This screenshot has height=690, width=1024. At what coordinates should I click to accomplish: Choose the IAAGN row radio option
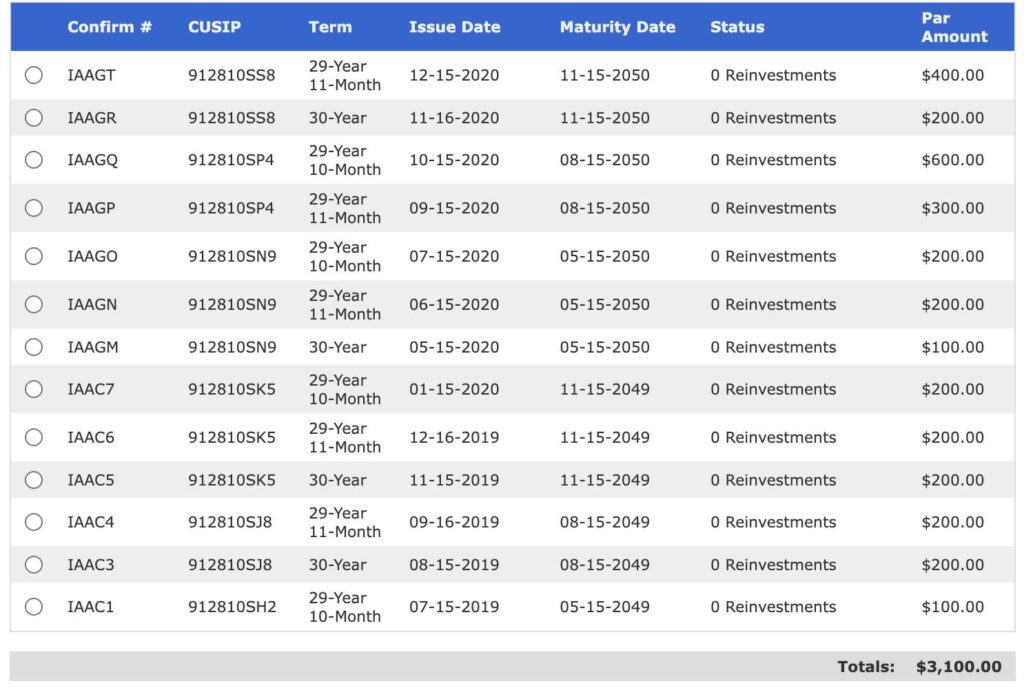pyautogui.click(x=34, y=304)
